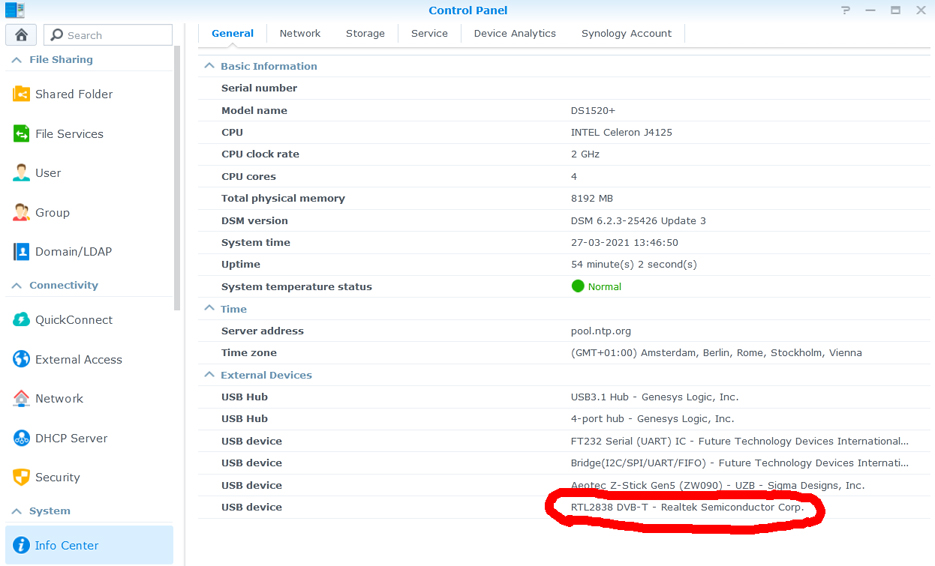Viewport: 935px width, 566px height.
Task: Select CPU value INTEL Celeron J4125
Action: pos(621,132)
